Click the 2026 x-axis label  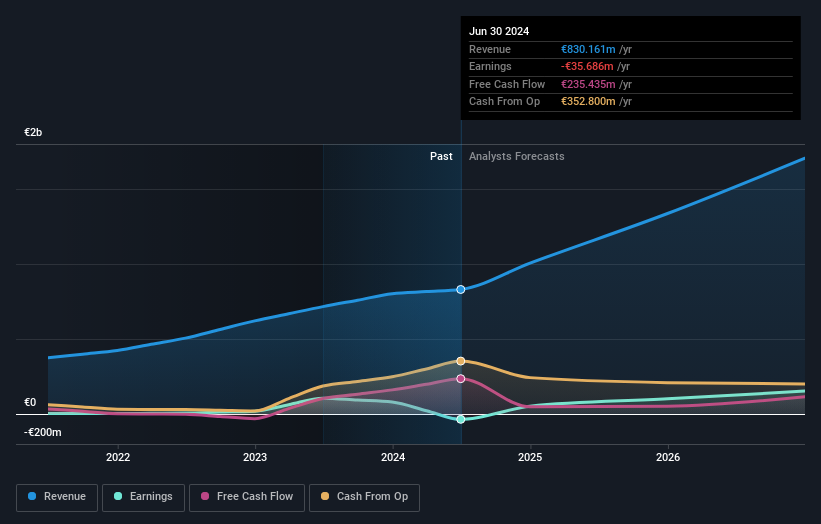pos(668,457)
